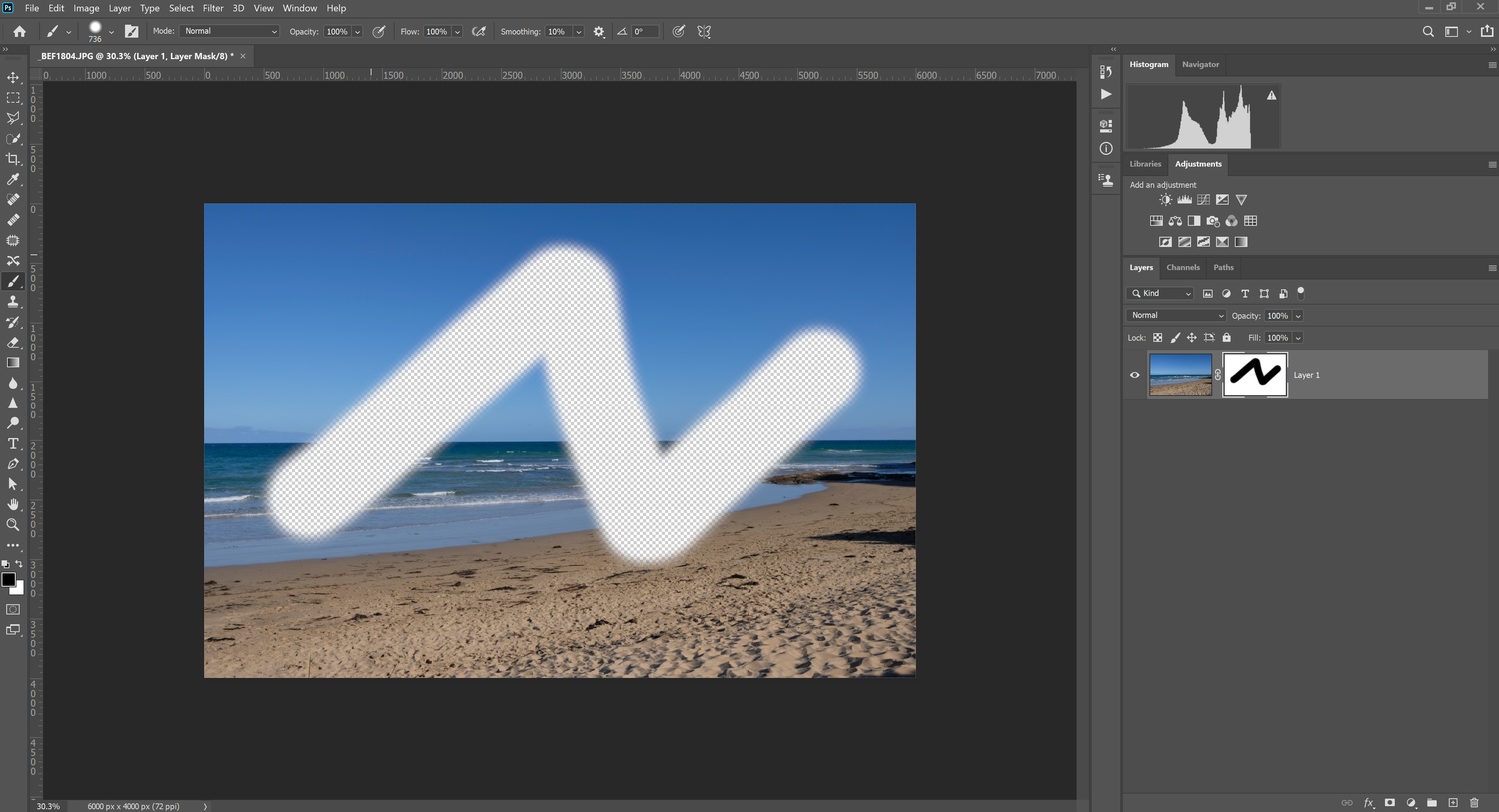
Task: Open the Filter menu
Action: point(213,8)
